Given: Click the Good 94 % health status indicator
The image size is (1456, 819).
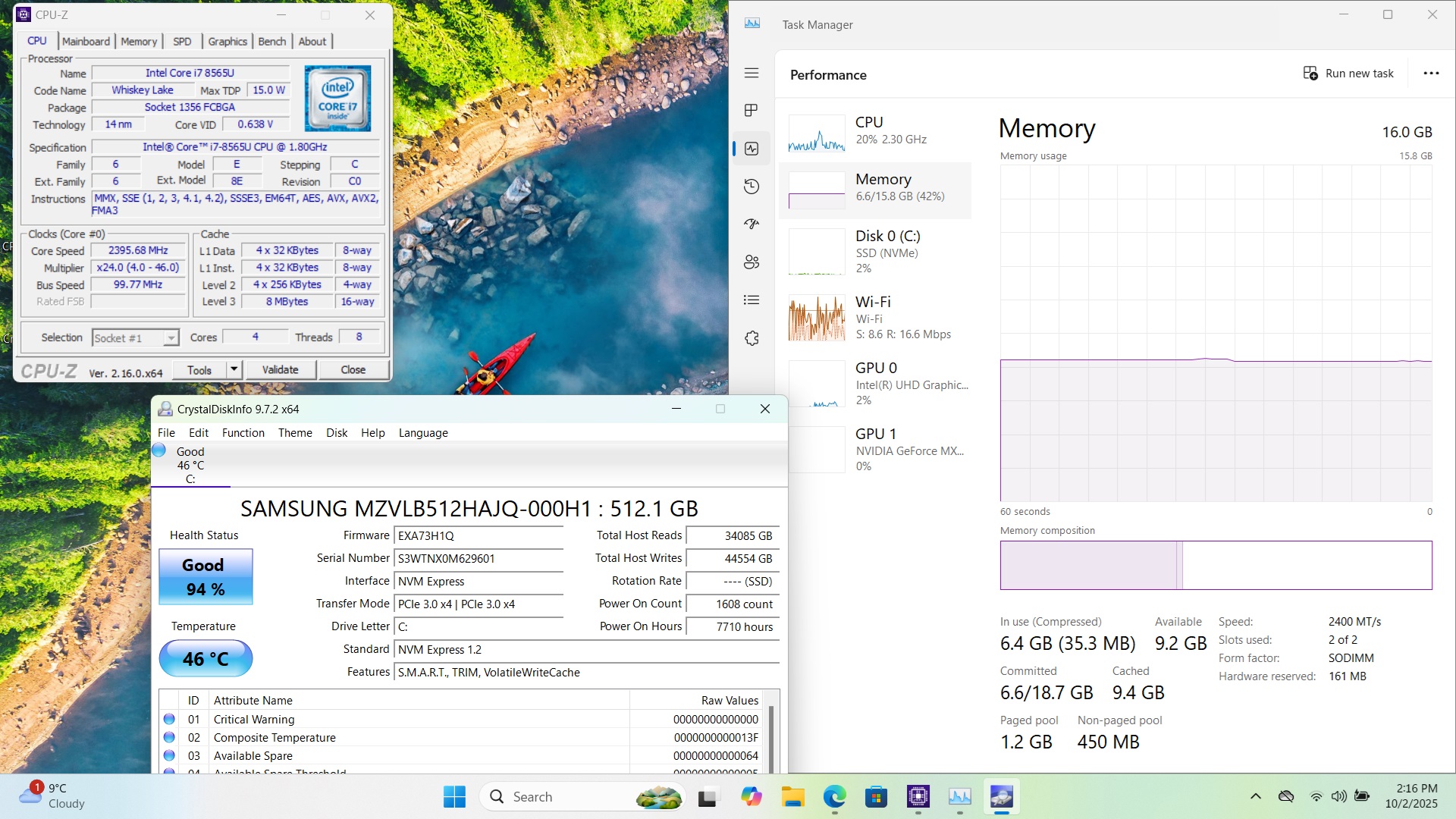Looking at the screenshot, I should (x=206, y=577).
